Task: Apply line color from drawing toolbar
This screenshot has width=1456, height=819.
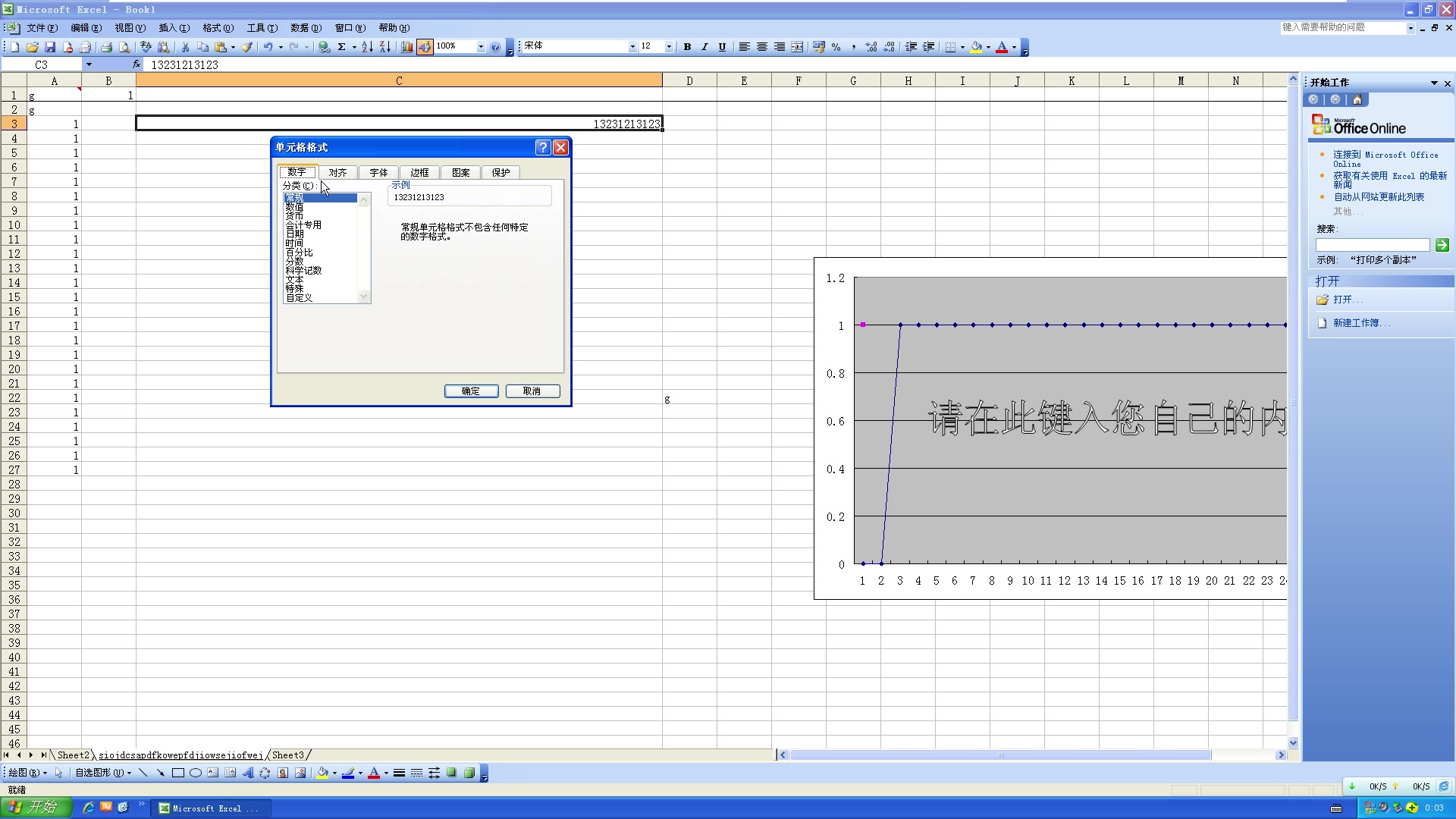Action: (348, 773)
